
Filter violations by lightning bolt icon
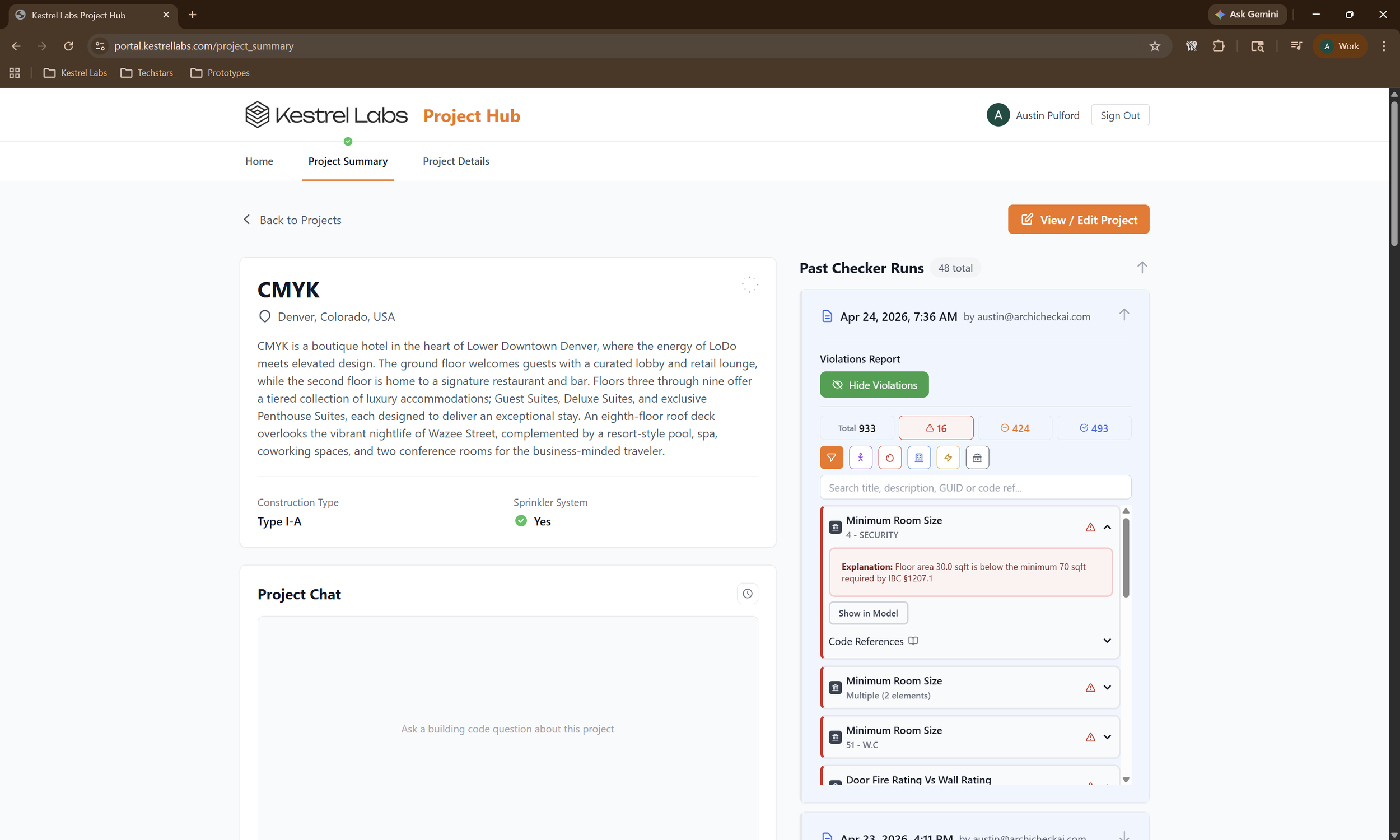point(948,458)
